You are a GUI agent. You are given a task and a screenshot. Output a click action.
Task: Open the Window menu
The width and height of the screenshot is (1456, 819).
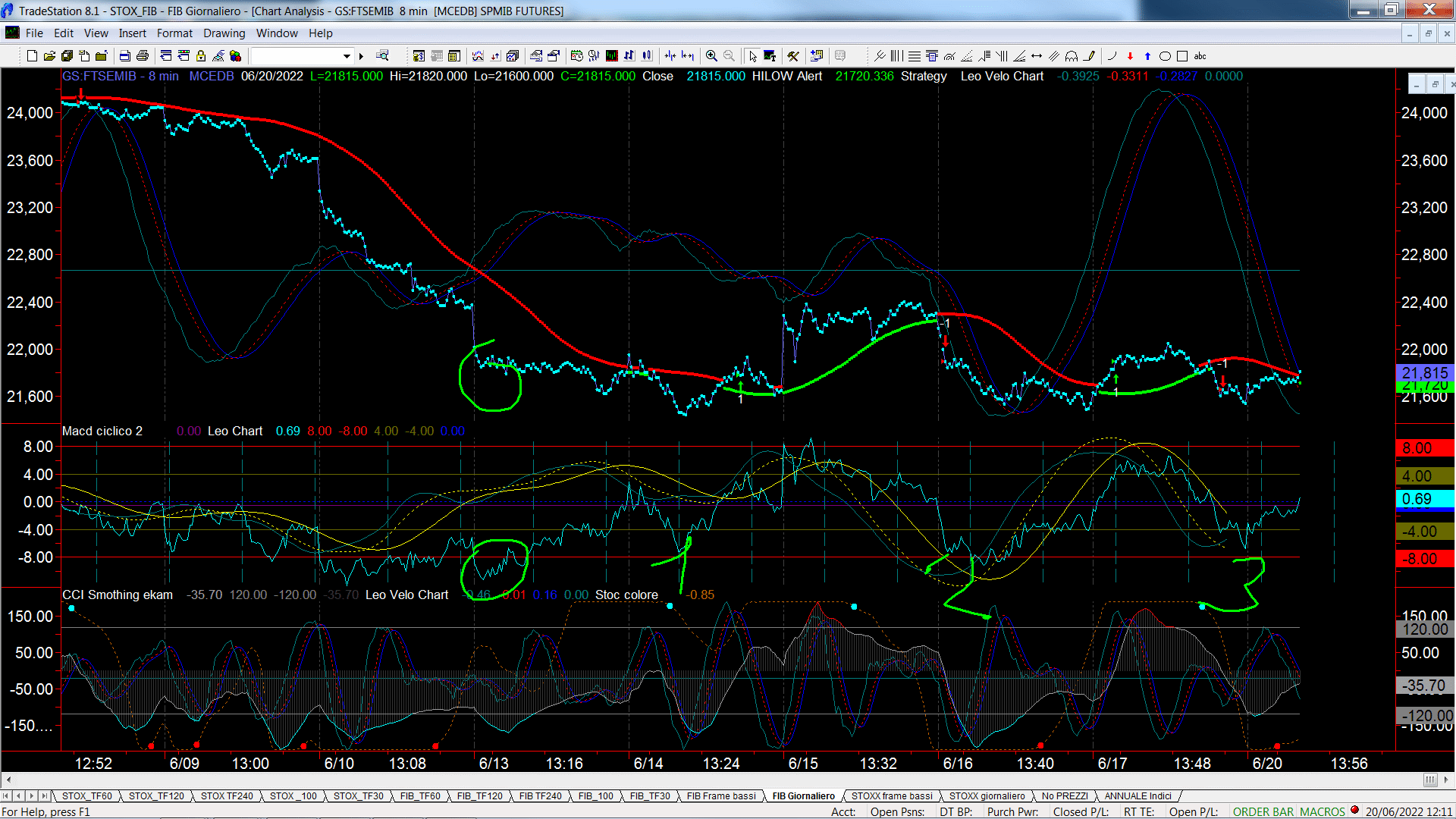(277, 33)
